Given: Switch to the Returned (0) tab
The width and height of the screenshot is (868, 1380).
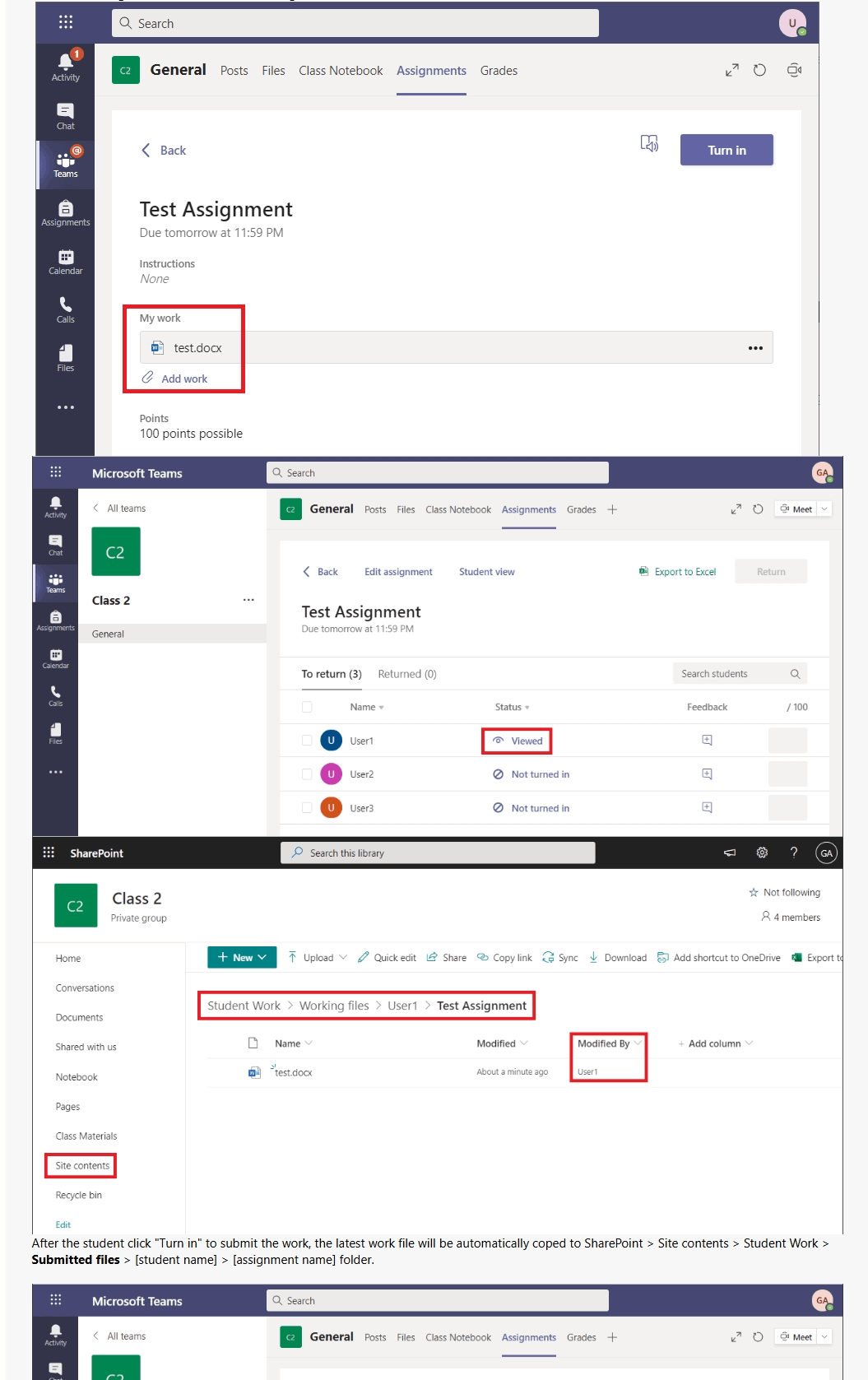Looking at the screenshot, I should (407, 674).
